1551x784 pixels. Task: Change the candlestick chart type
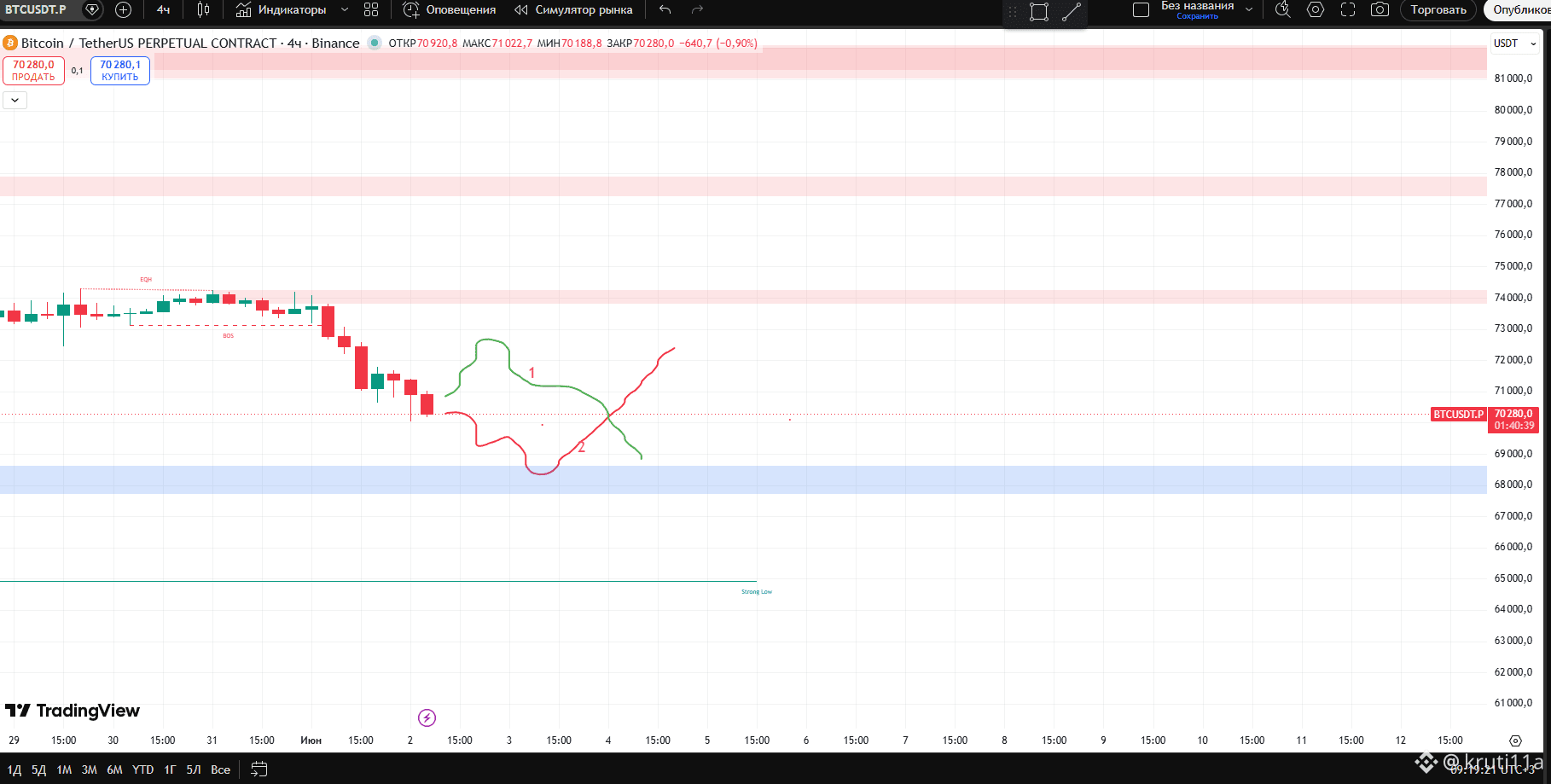point(203,9)
